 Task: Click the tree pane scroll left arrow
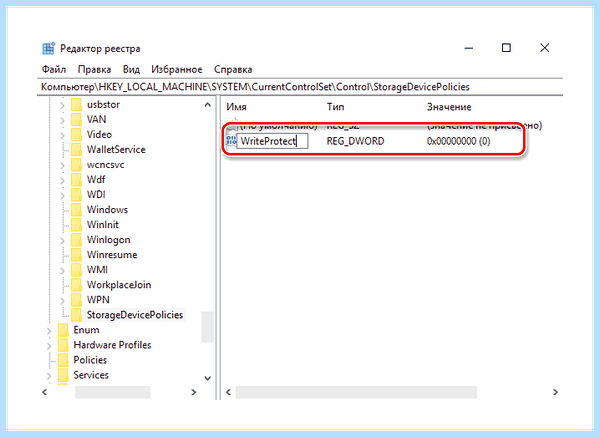coord(45,392)
